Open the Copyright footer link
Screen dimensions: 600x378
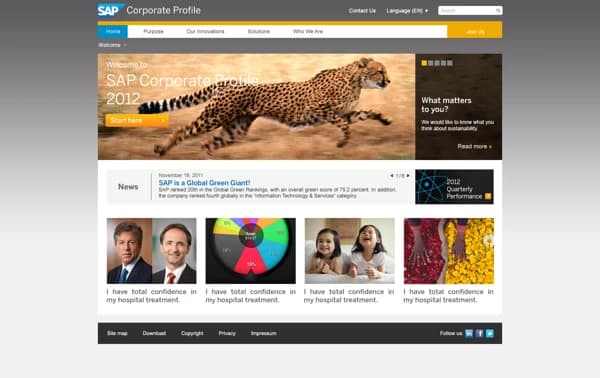192,333
